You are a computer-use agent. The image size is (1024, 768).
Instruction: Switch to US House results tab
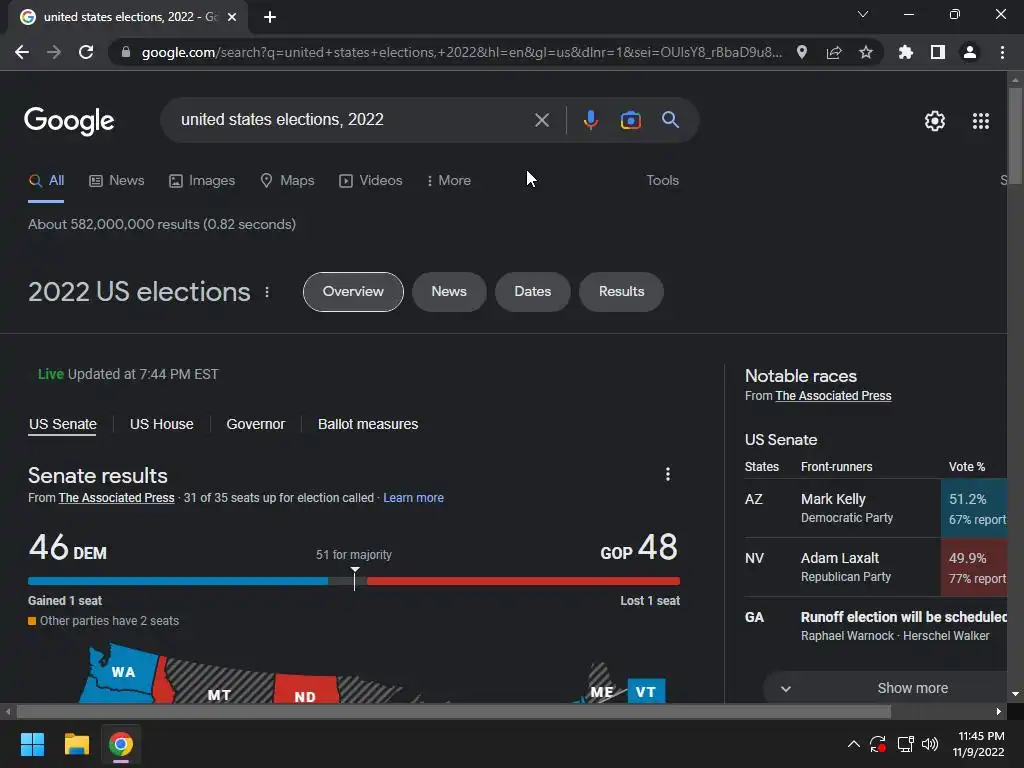point(161,424)
